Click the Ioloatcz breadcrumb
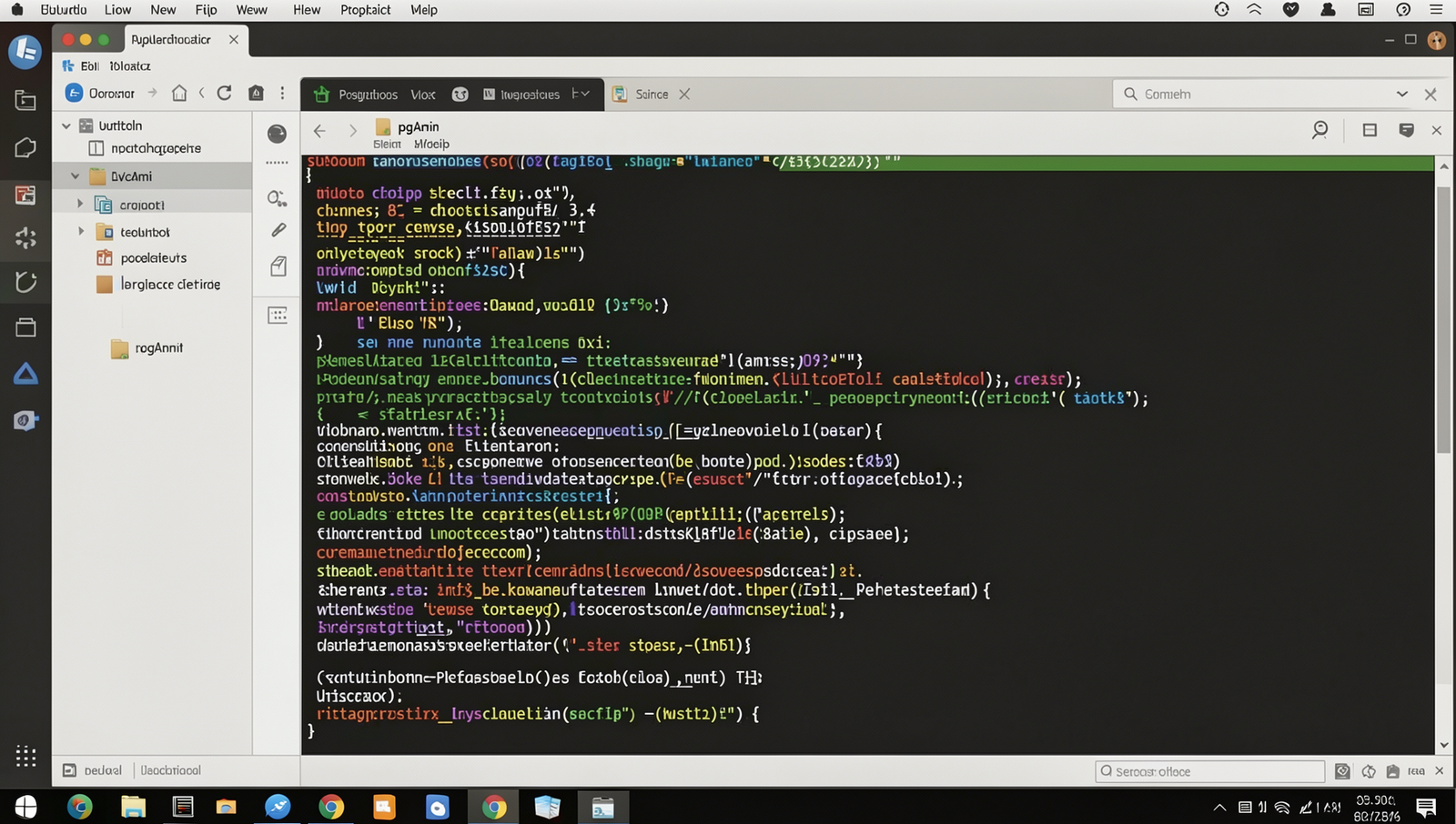The height and width of the screenshot is (824, 1456). coord(130,66)
